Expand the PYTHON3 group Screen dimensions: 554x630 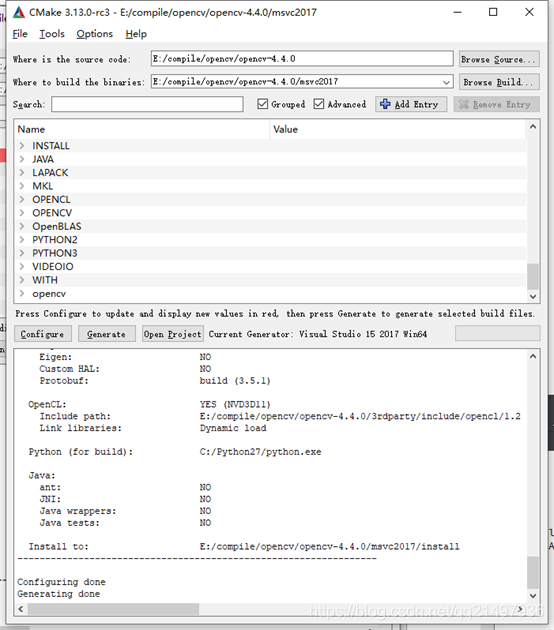click(22, 253)
